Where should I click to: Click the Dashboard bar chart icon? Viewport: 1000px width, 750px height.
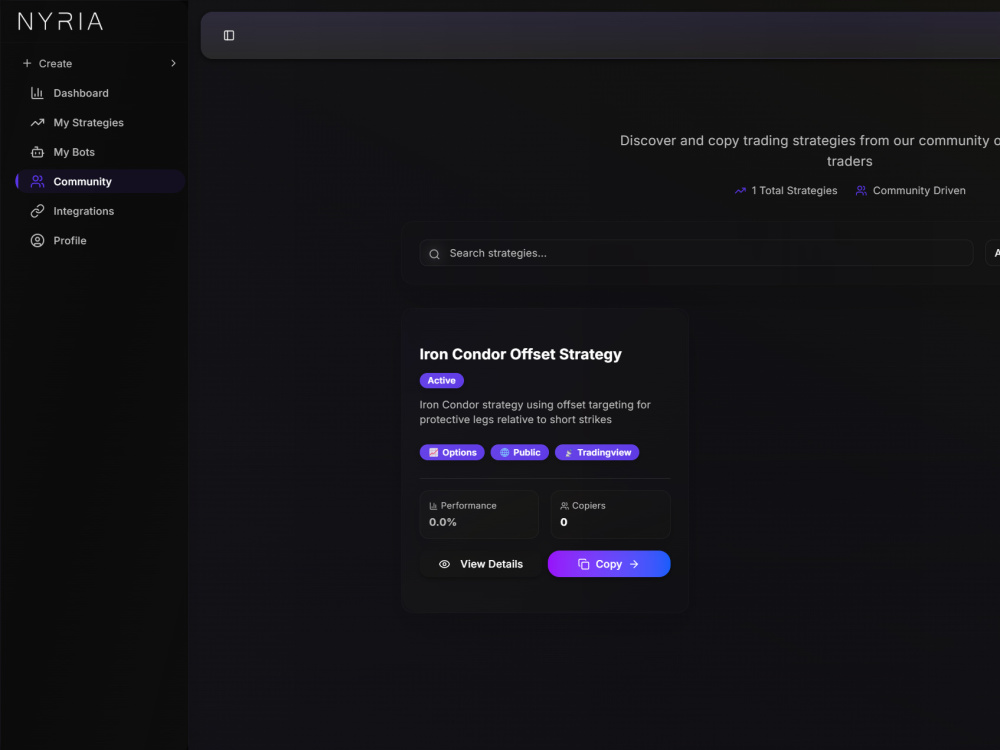pos(38,93)
